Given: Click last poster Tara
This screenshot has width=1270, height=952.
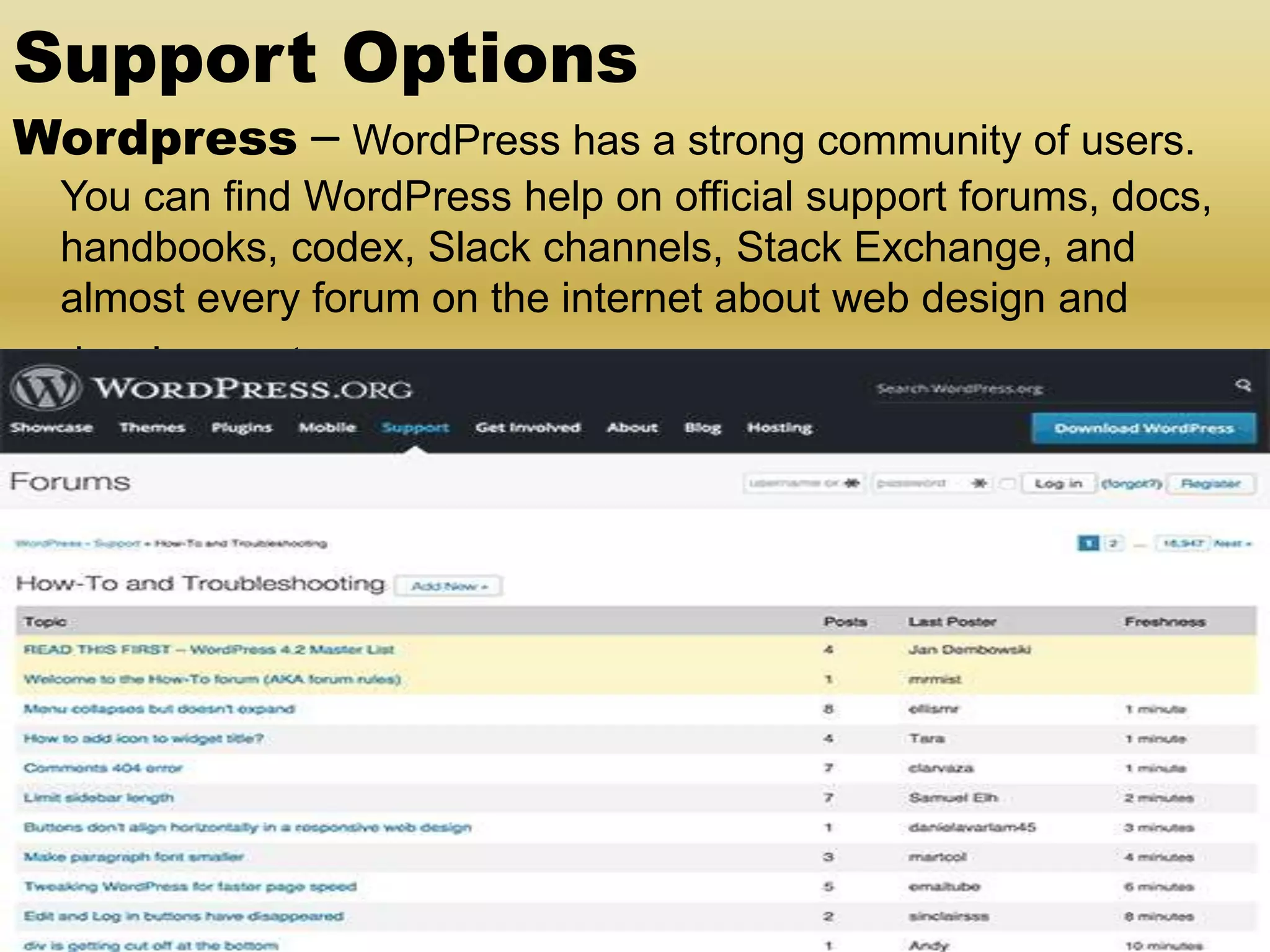Looking at the screenshot, I should [x=926, y=739].
